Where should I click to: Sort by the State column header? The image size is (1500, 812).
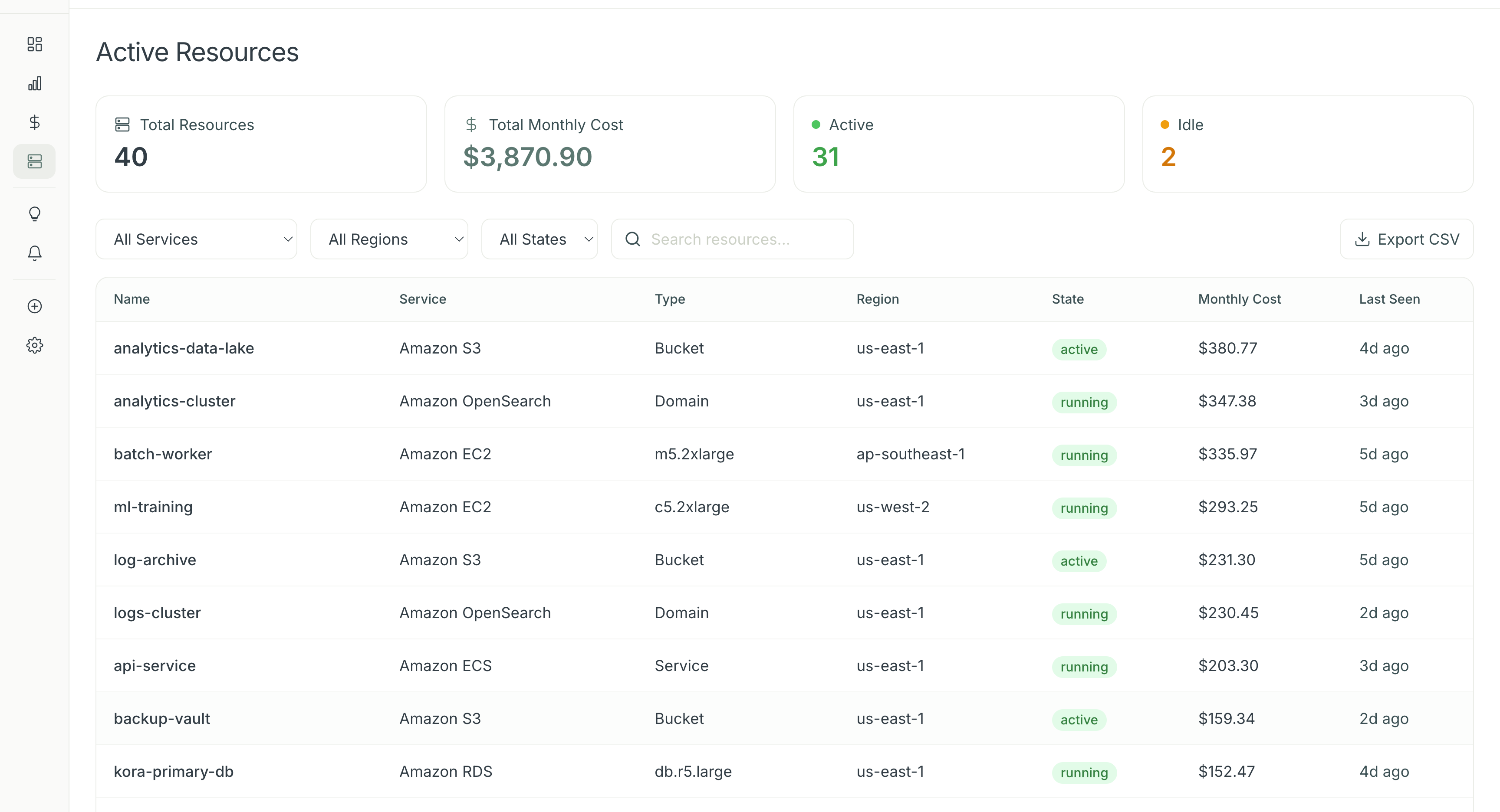[x=1067, y=299]
